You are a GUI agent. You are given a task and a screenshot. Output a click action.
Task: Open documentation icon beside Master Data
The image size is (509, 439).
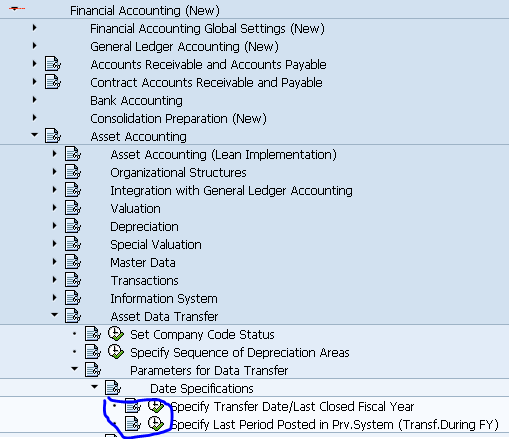click(73, 262)
